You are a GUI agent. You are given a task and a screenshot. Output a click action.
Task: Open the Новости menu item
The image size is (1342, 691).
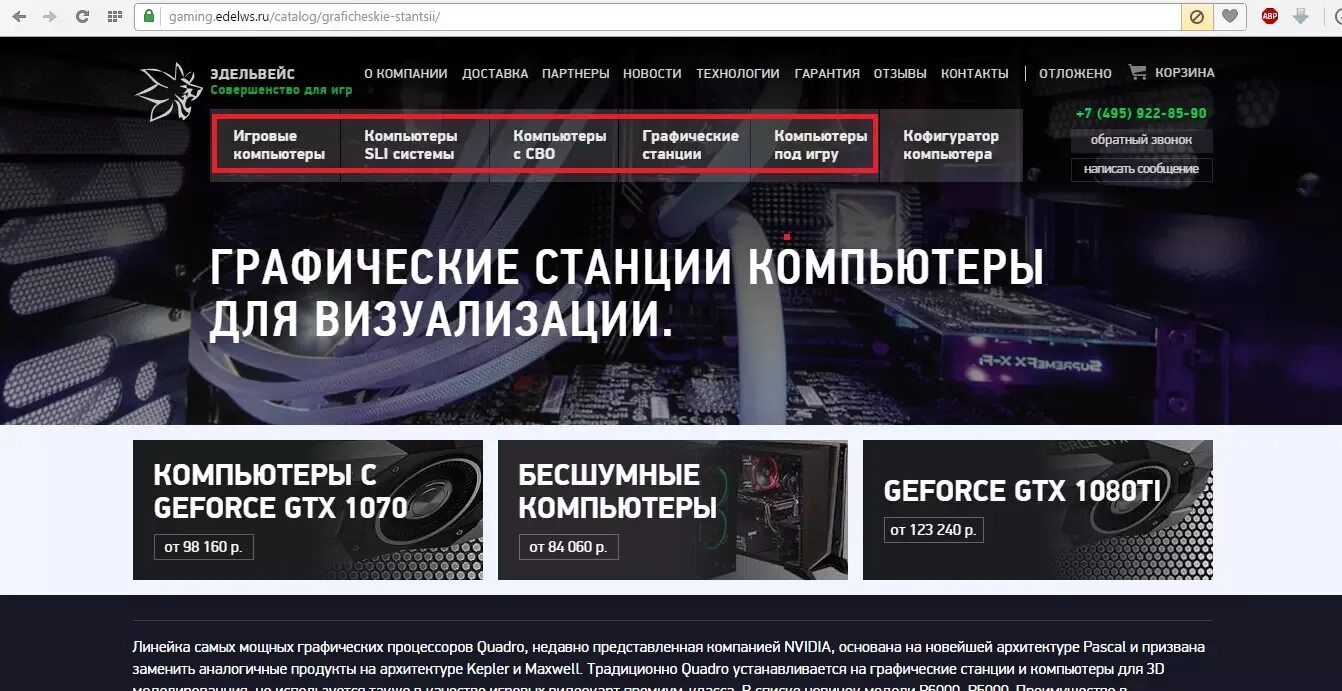(x=652, y=73)
